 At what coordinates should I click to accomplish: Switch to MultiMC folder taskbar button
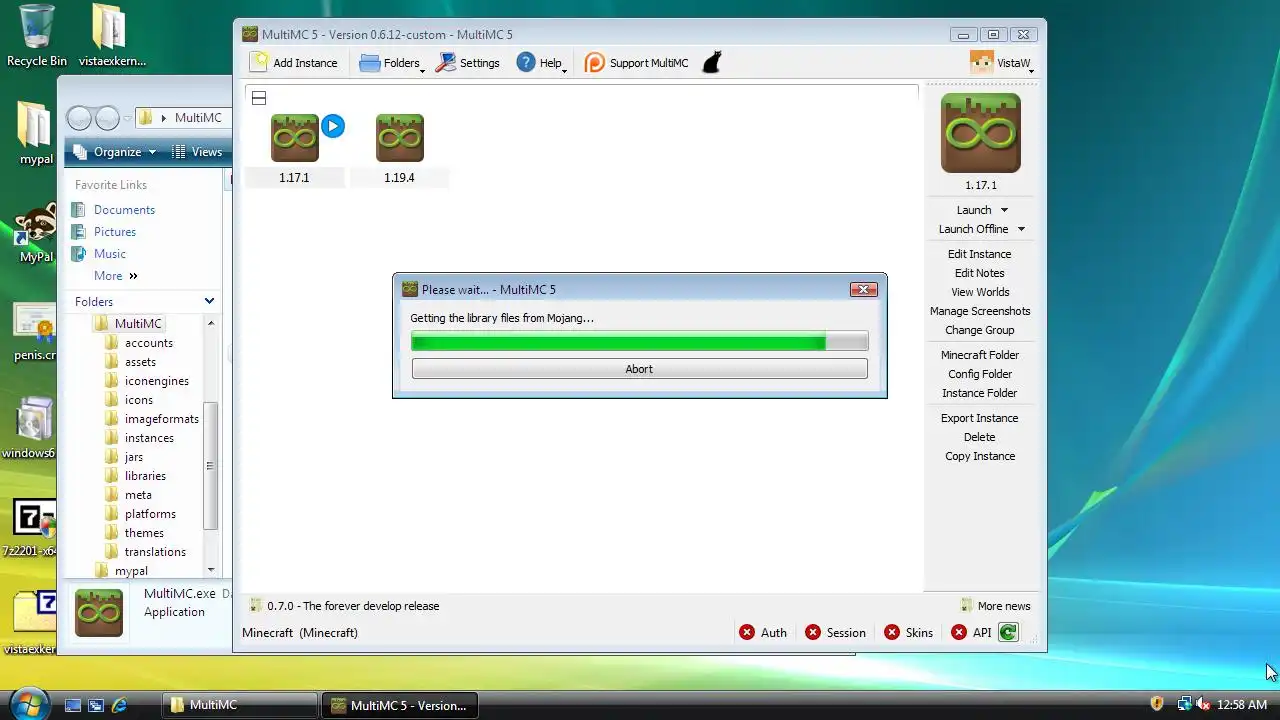click(x=240, y=705)
